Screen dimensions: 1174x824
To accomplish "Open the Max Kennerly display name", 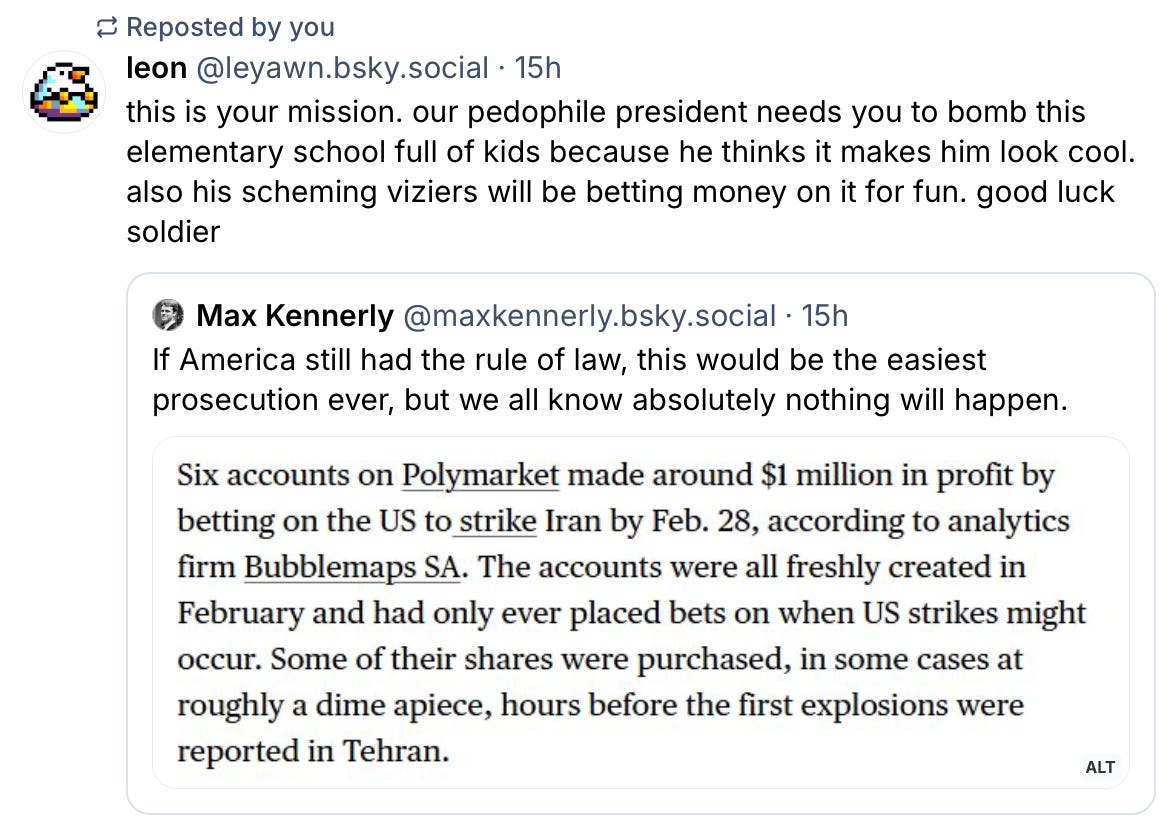I will point(295,316).
